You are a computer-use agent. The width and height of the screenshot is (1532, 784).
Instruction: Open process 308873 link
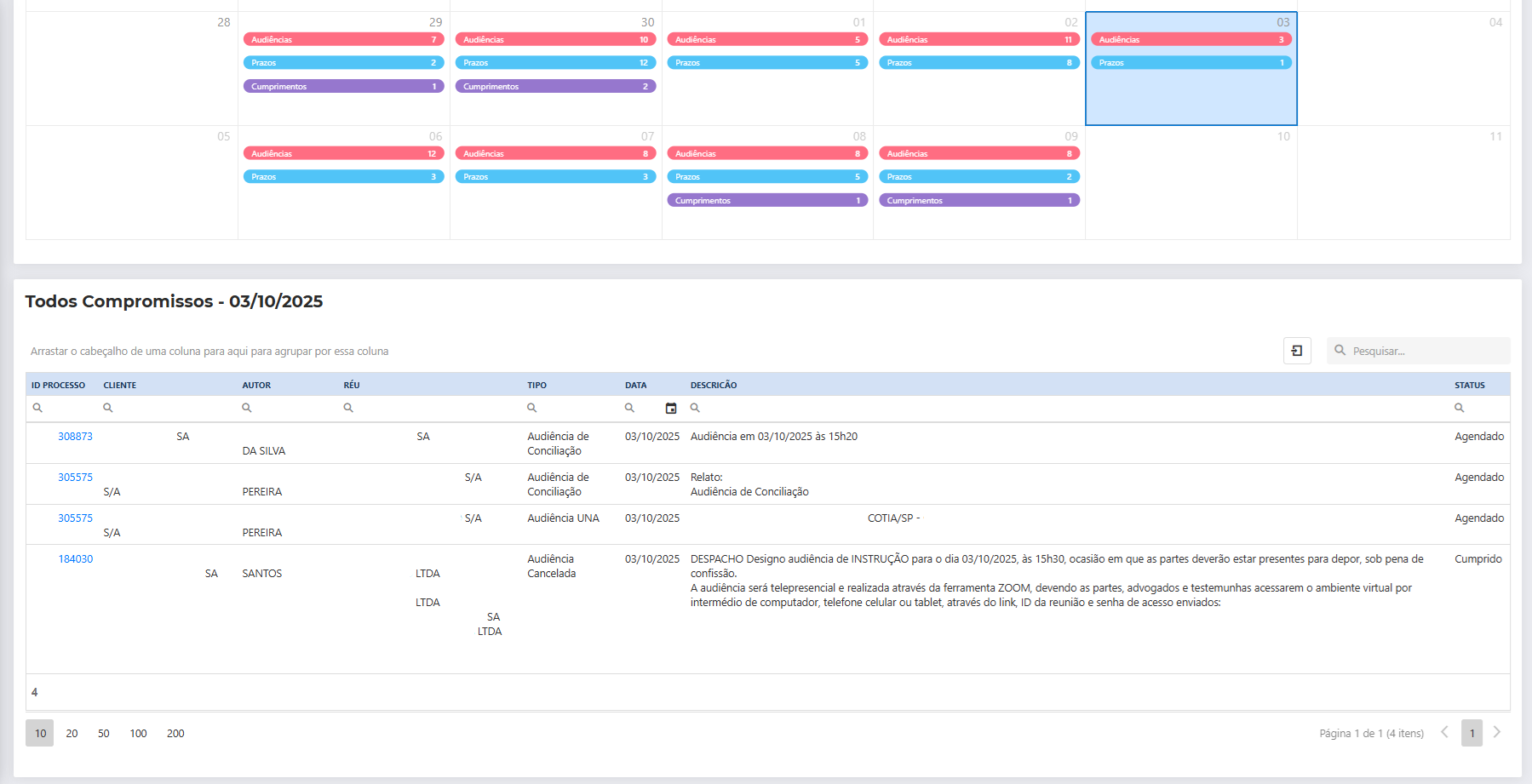75,437
